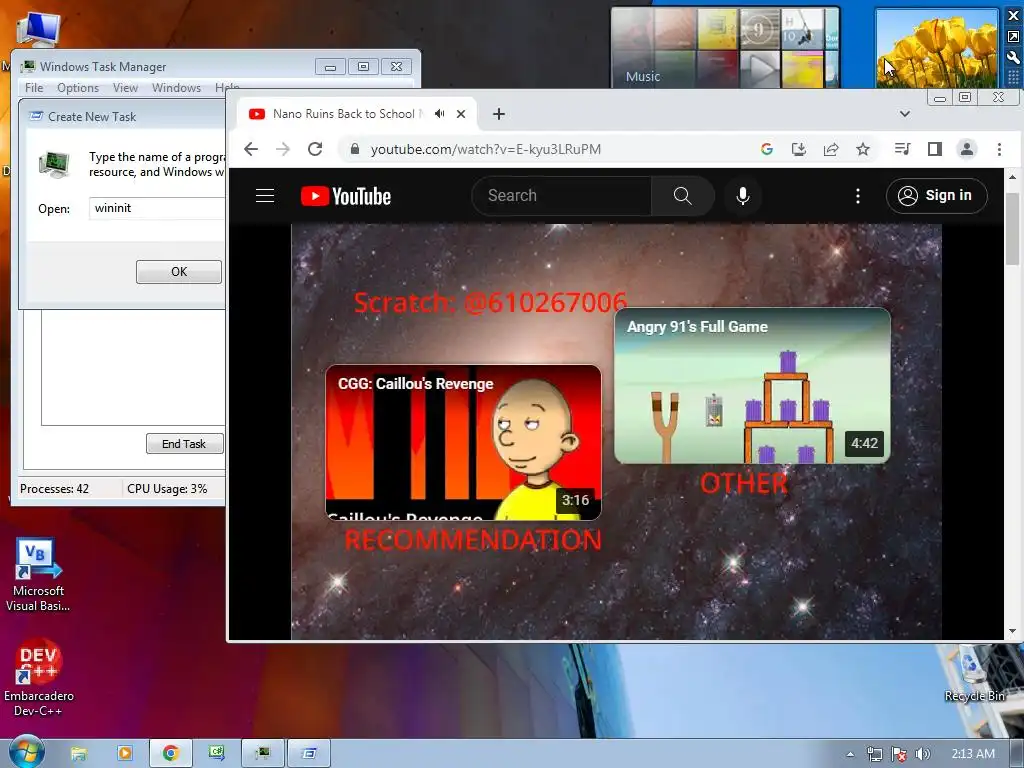The width and height of the screenshot is (1024, 768).
Task: Click the Media Center gadget play tile
Action: point(759,67)
